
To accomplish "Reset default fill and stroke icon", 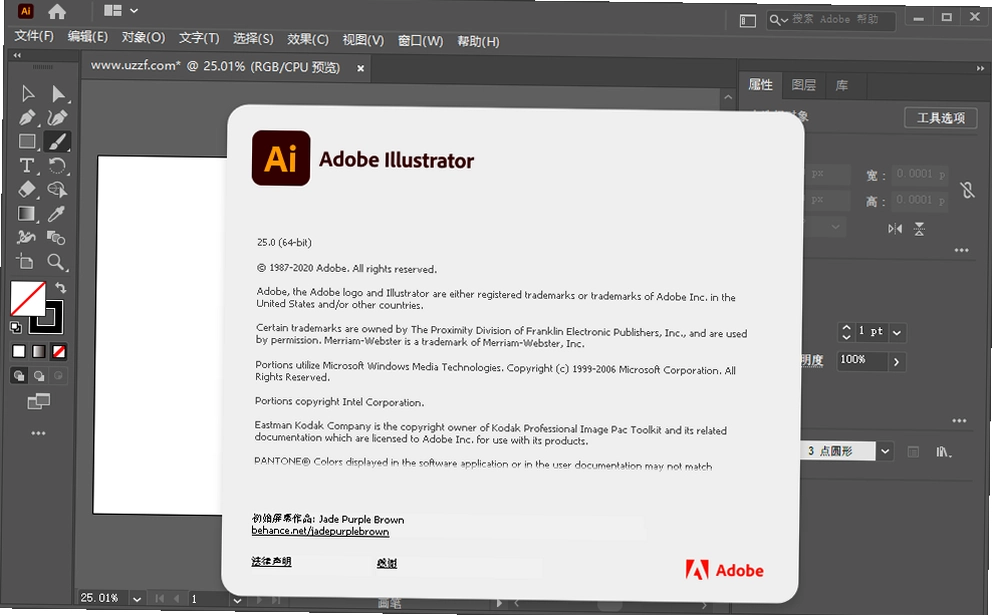I will pyautogui.click(x=16, y=327).
